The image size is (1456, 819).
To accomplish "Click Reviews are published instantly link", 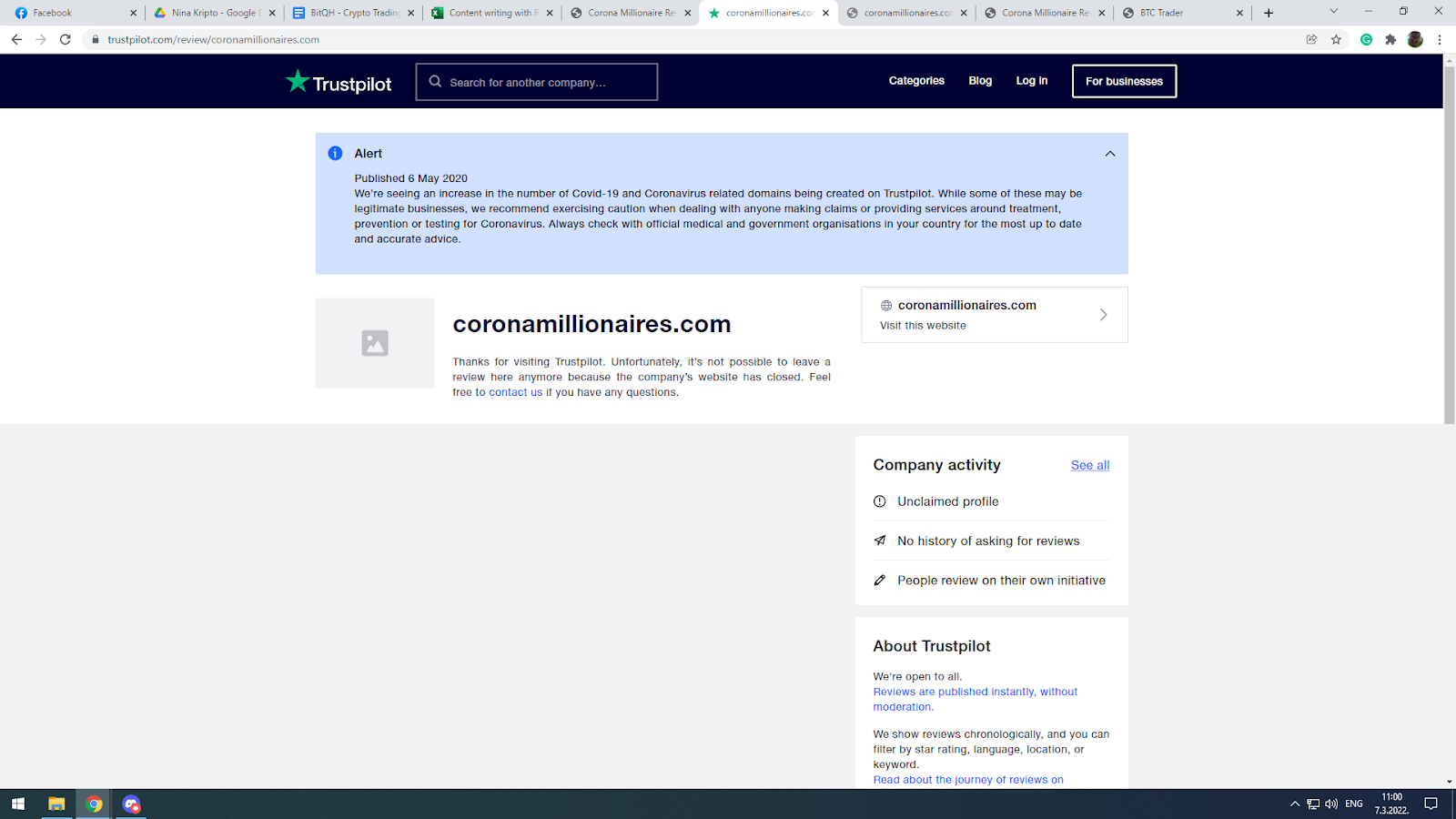I will (x=975, y=699).
